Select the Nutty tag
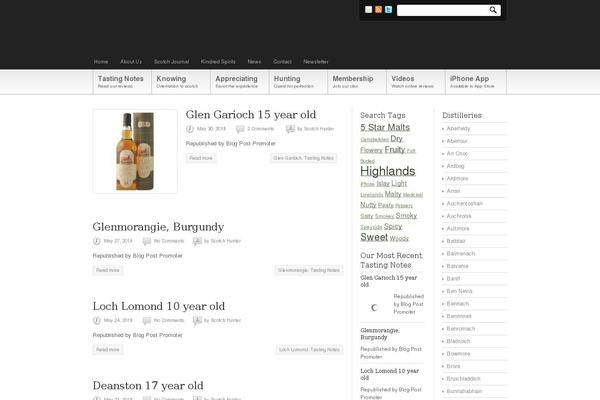 368,205
